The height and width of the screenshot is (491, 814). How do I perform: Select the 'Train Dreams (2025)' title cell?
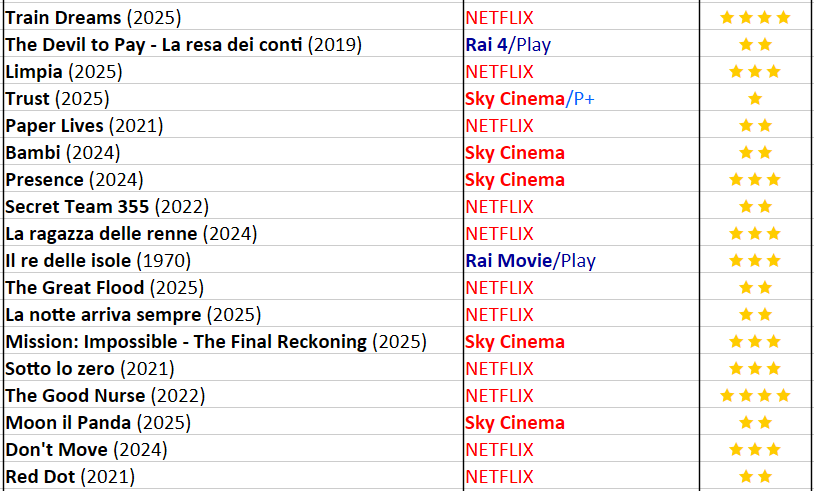coord(233,17)
